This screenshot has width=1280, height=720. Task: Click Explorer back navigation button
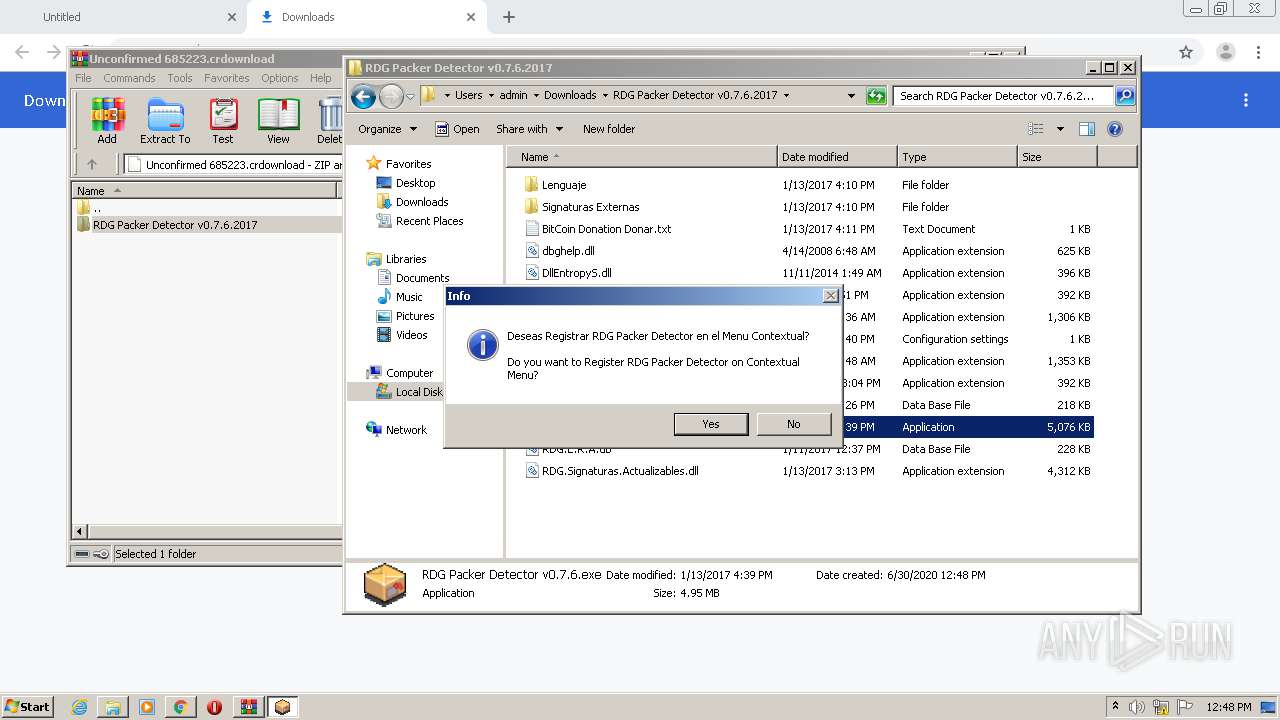363,96
